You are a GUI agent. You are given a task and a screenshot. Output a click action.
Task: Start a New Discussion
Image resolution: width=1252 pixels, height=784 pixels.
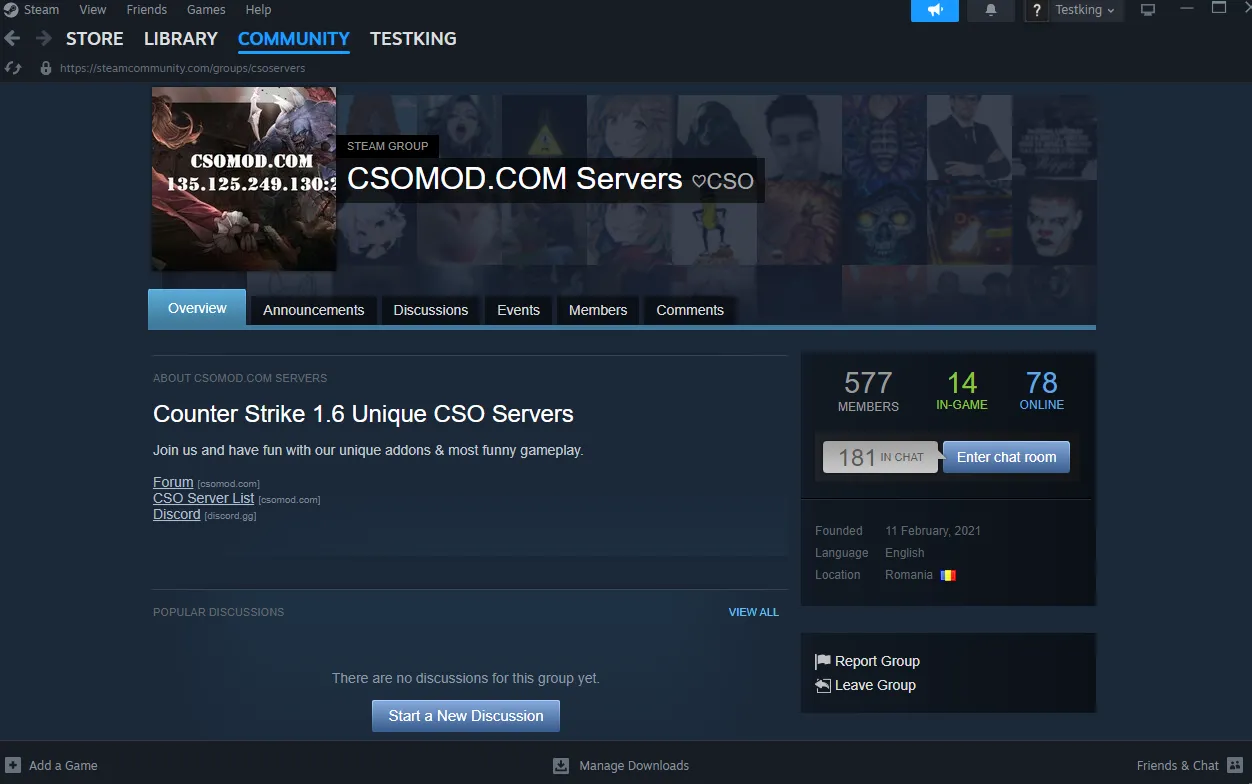pos(465,716)
